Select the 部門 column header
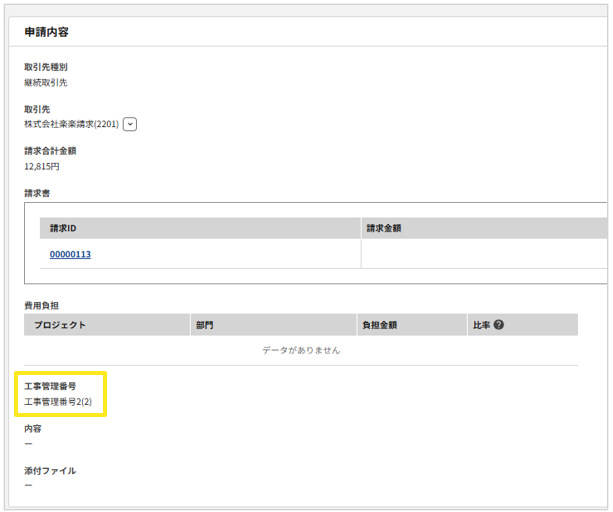613x512 pixels. pos(204,325)
